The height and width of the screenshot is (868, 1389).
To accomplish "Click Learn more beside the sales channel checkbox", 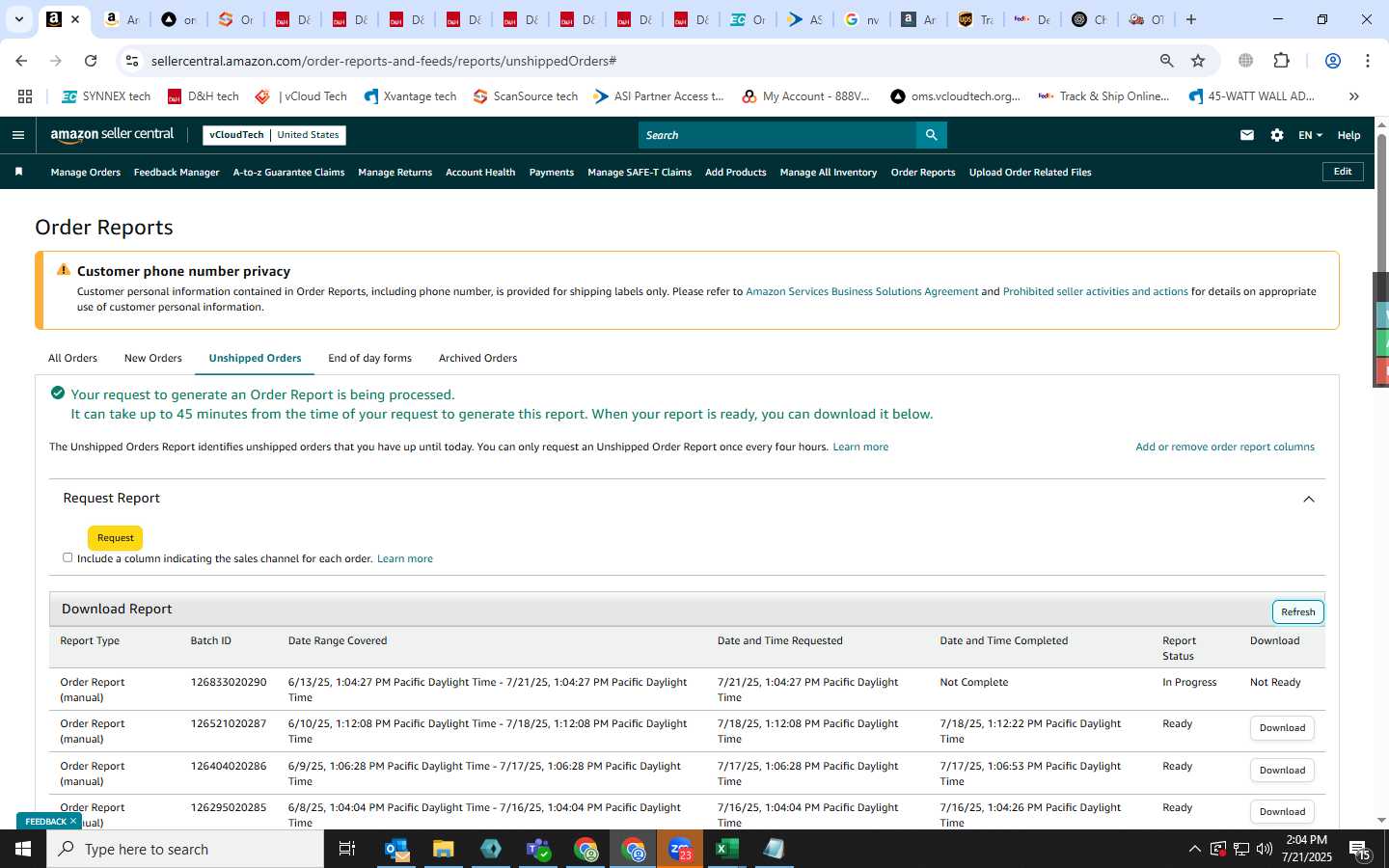I will point(405,558).
